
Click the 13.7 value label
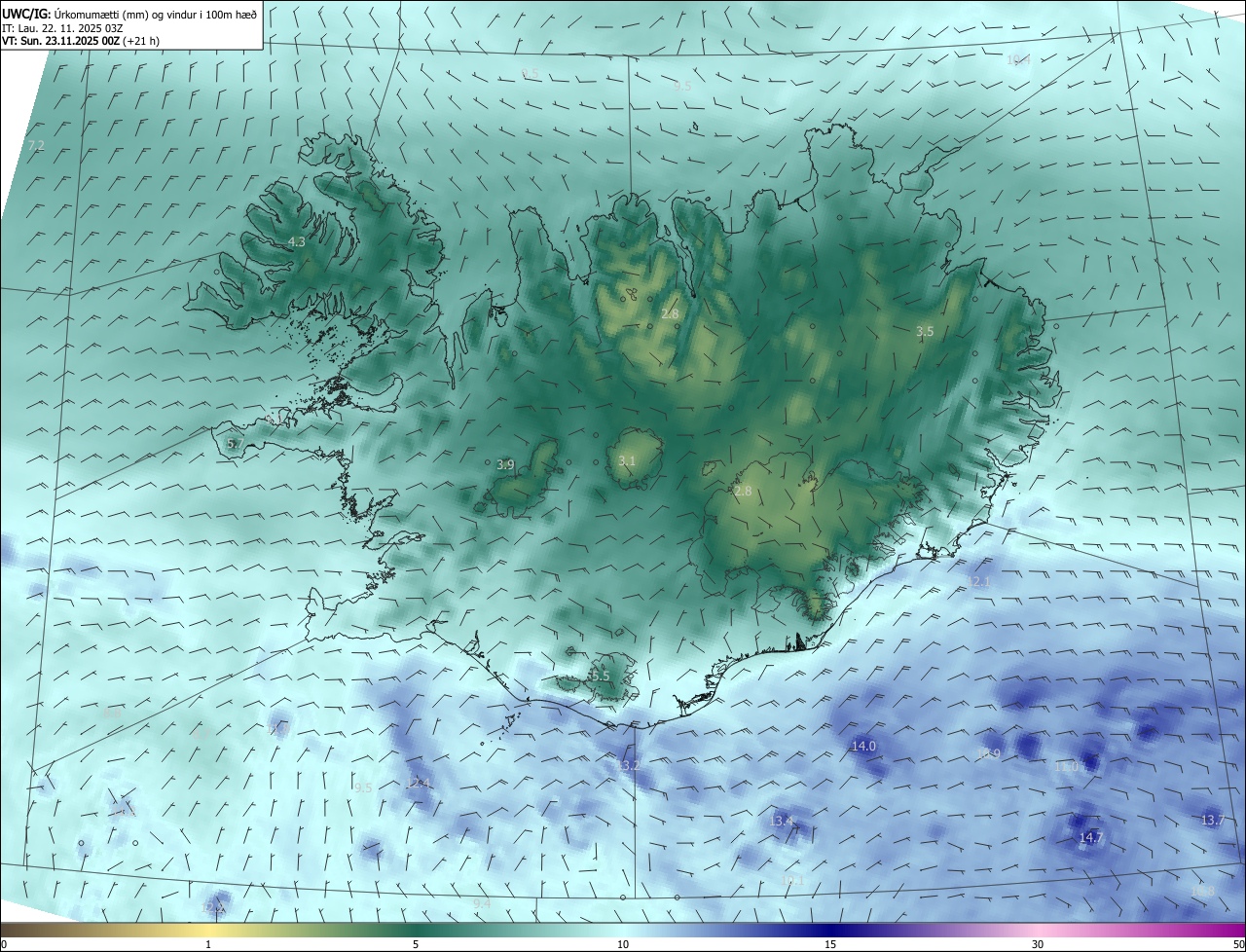(x=1212, y=821)
